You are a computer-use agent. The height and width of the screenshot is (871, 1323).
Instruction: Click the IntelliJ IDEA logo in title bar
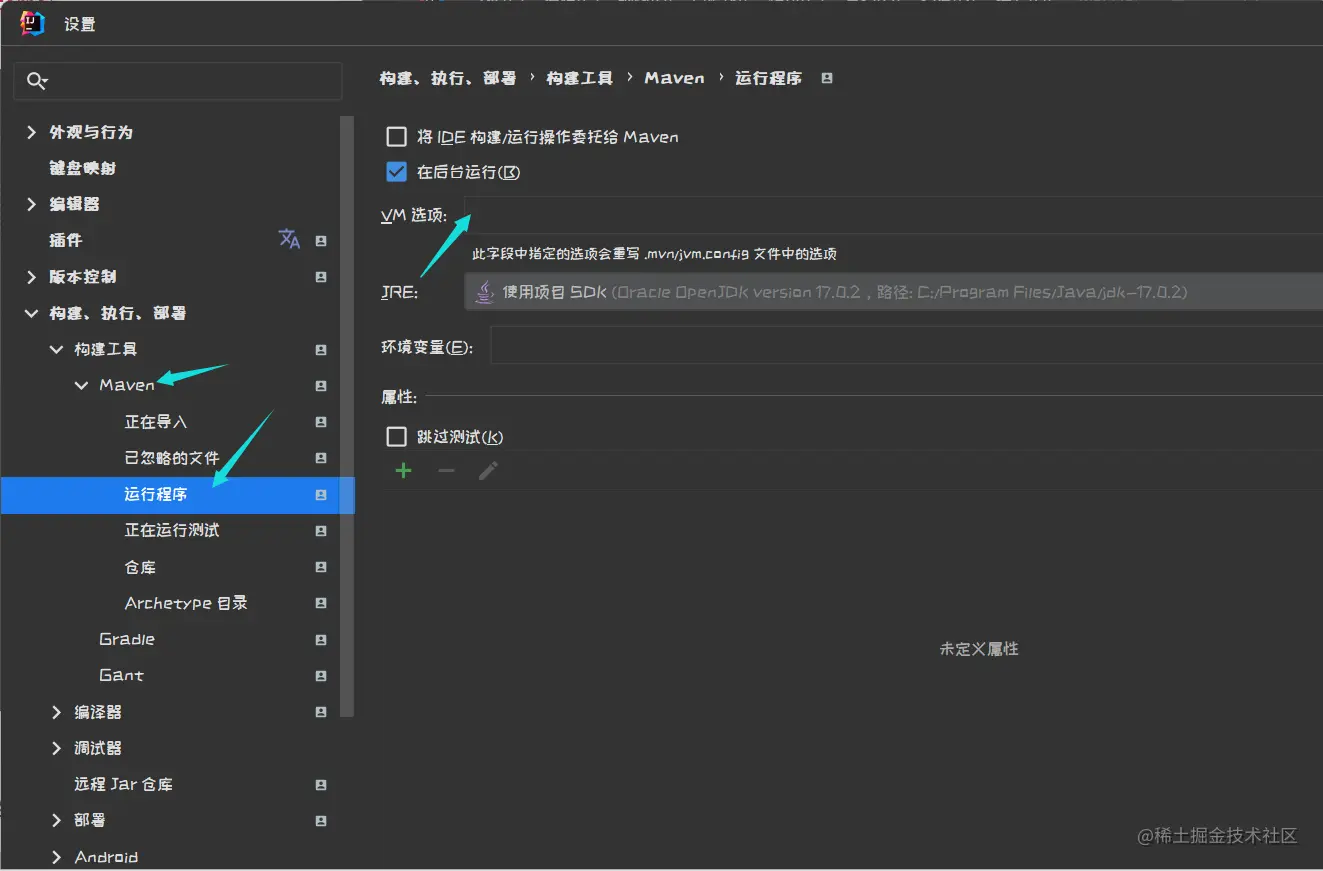point(33,24)
